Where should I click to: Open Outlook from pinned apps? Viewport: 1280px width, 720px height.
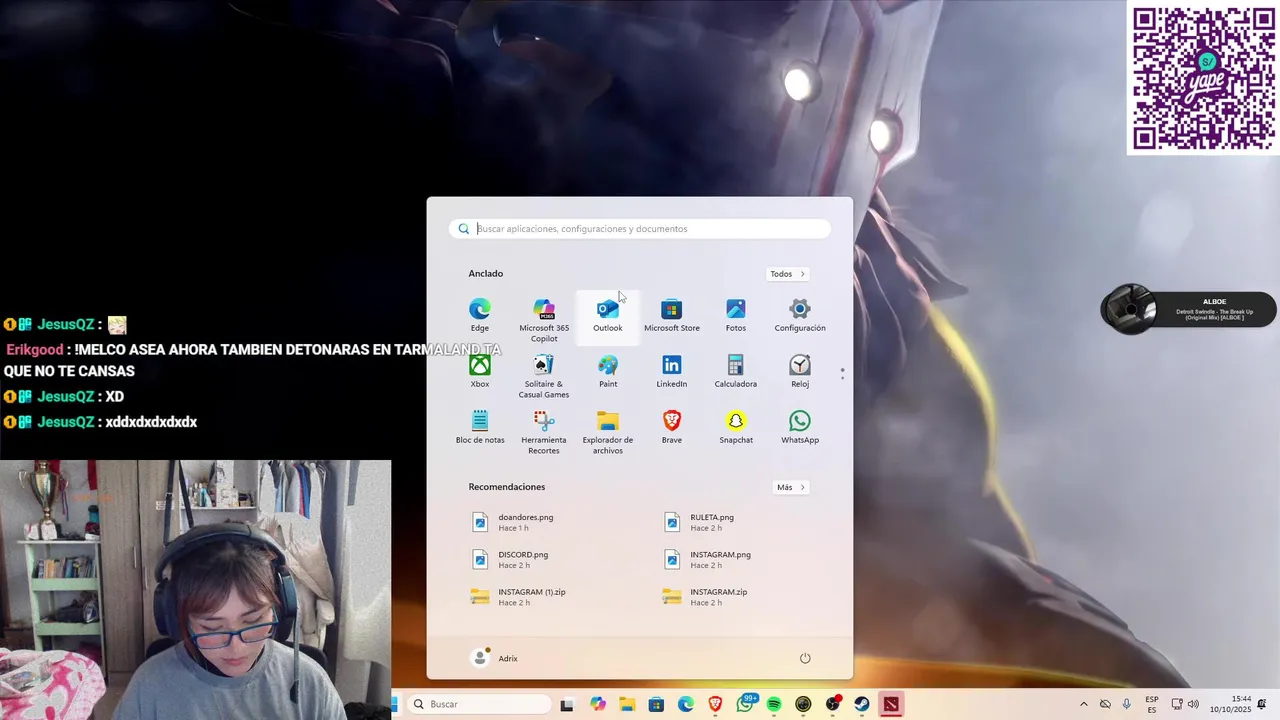[608, 316]
